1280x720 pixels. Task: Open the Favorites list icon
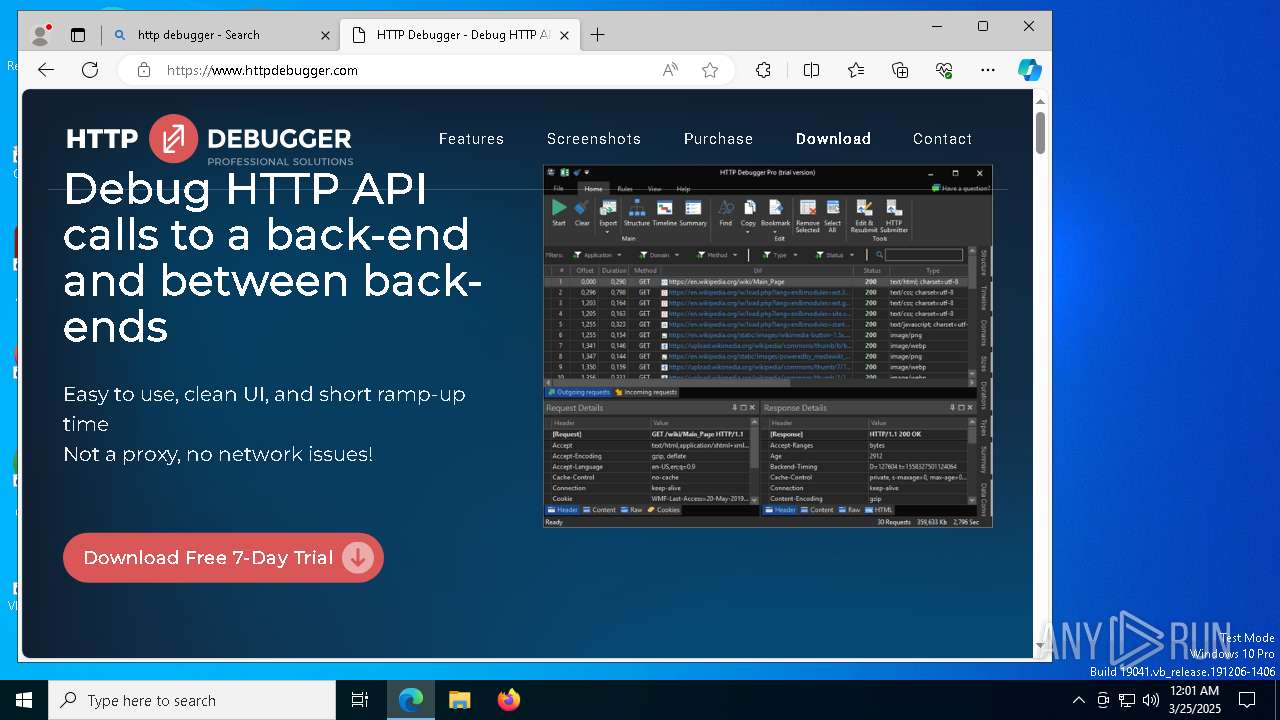[856, 70]
